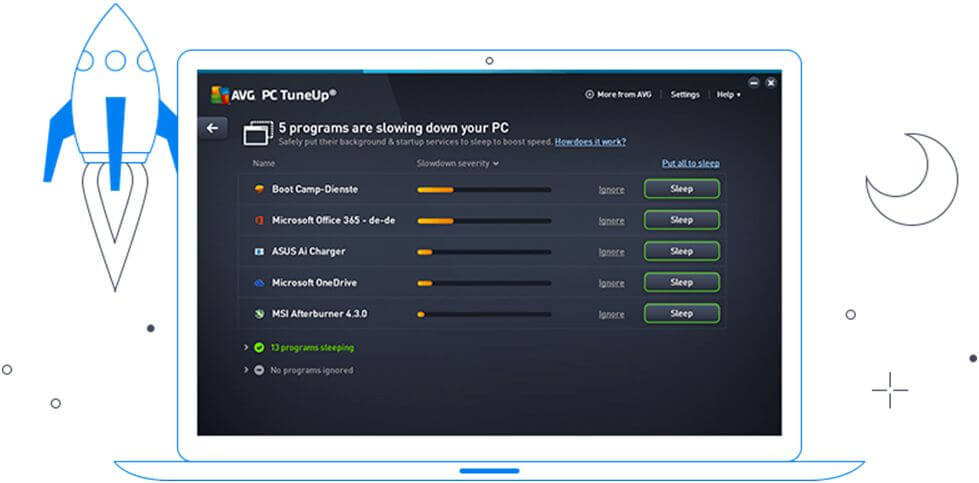Ignore Boot Camp-Dienste
The width and height of the screenshot is (979, 483).
(x=611, y=190)
